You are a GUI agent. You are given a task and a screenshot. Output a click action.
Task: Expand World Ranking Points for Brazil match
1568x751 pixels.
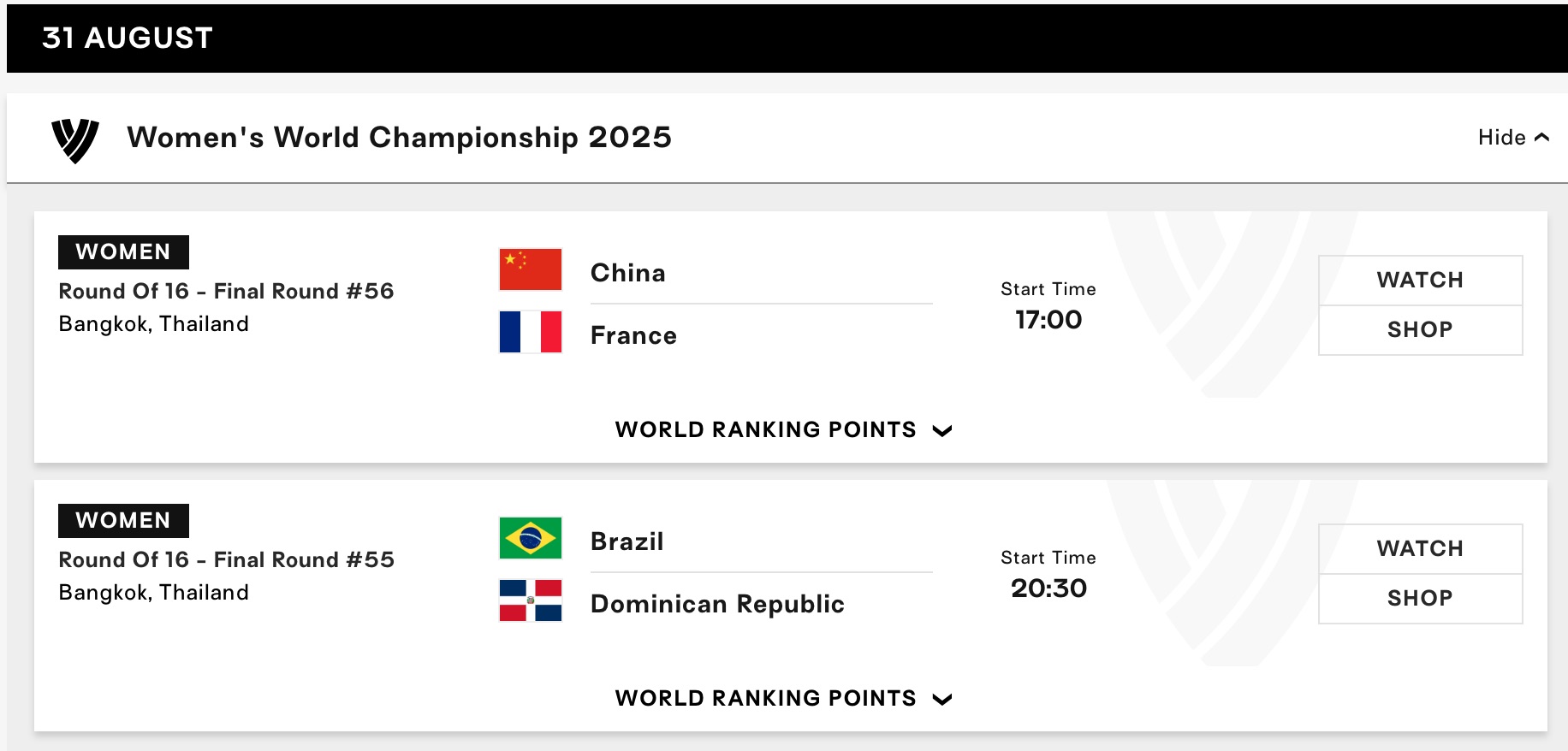tap(783, 699)
